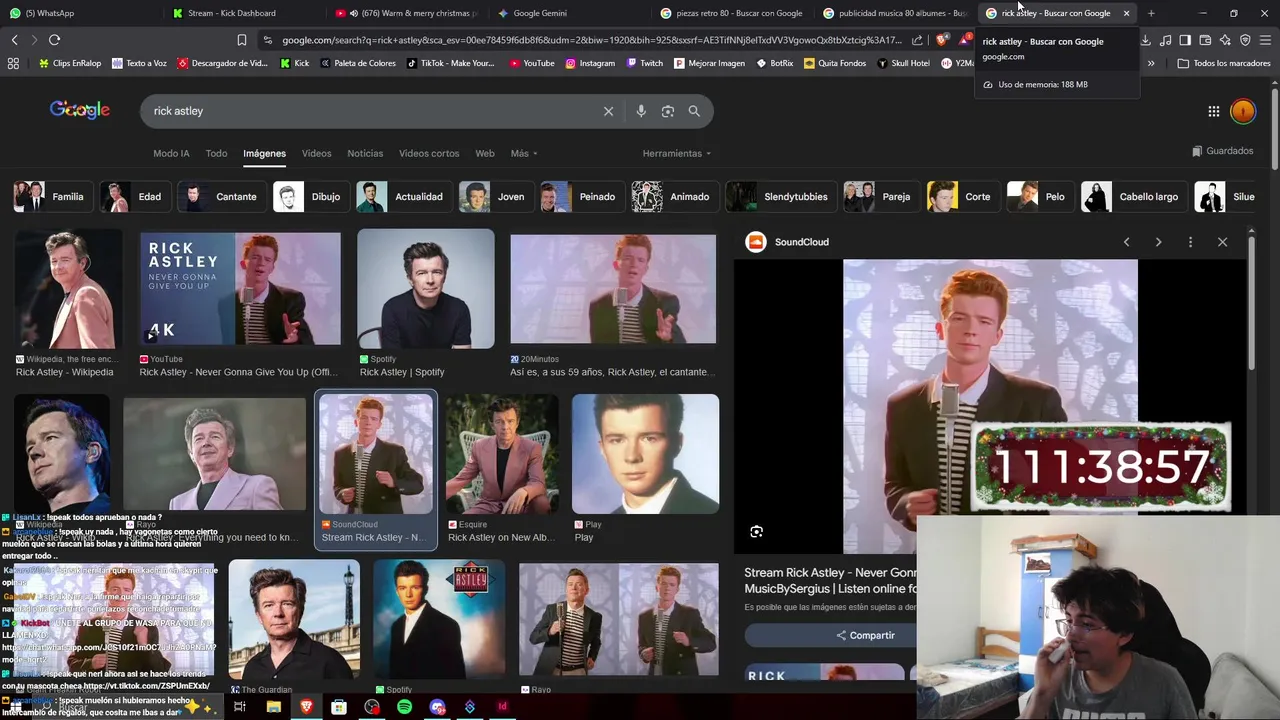Open Leo AI sparkle icon in toolbar
Screen dimensions: 1280x720
[1225, 40]
